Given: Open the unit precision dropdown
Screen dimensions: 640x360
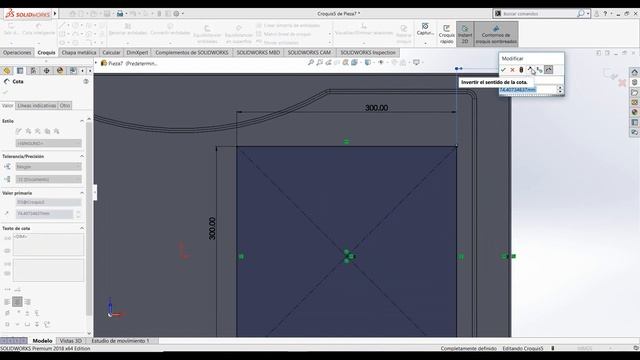Looking at the screenshot, I should (x=49, y=179).
